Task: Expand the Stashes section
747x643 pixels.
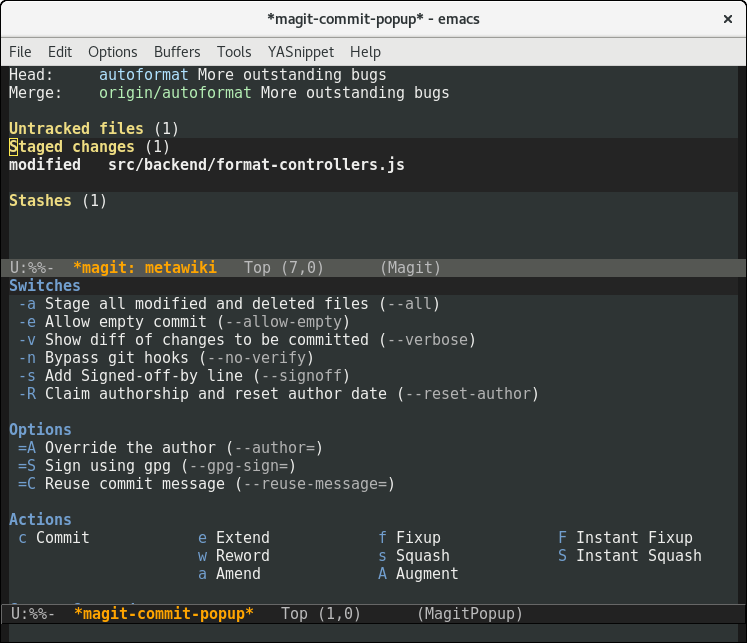Action: (x=40, y=201)
